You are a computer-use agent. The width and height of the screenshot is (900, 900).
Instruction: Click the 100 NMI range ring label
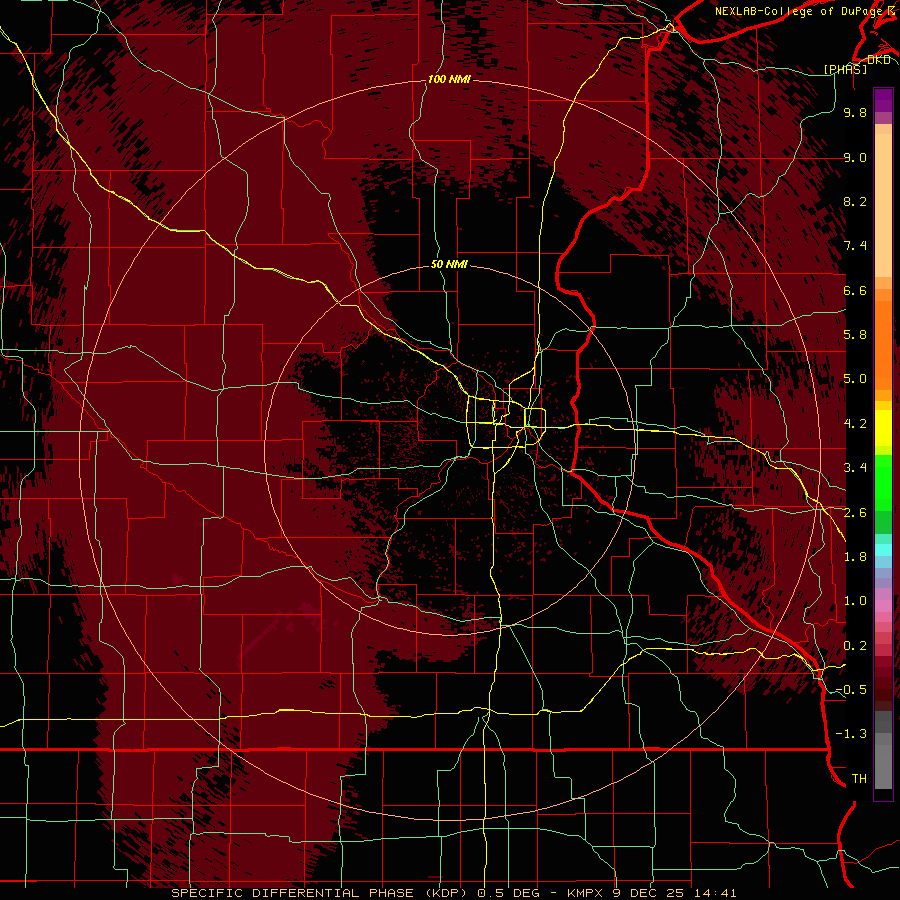(x=449, y=79)
